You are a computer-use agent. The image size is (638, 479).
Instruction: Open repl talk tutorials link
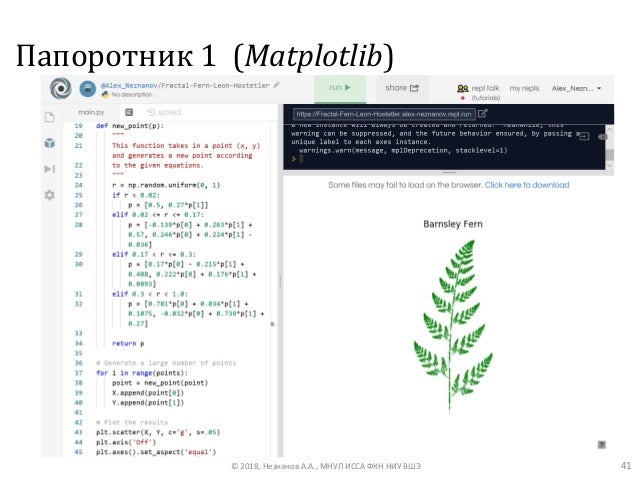(x=486, y=98)
